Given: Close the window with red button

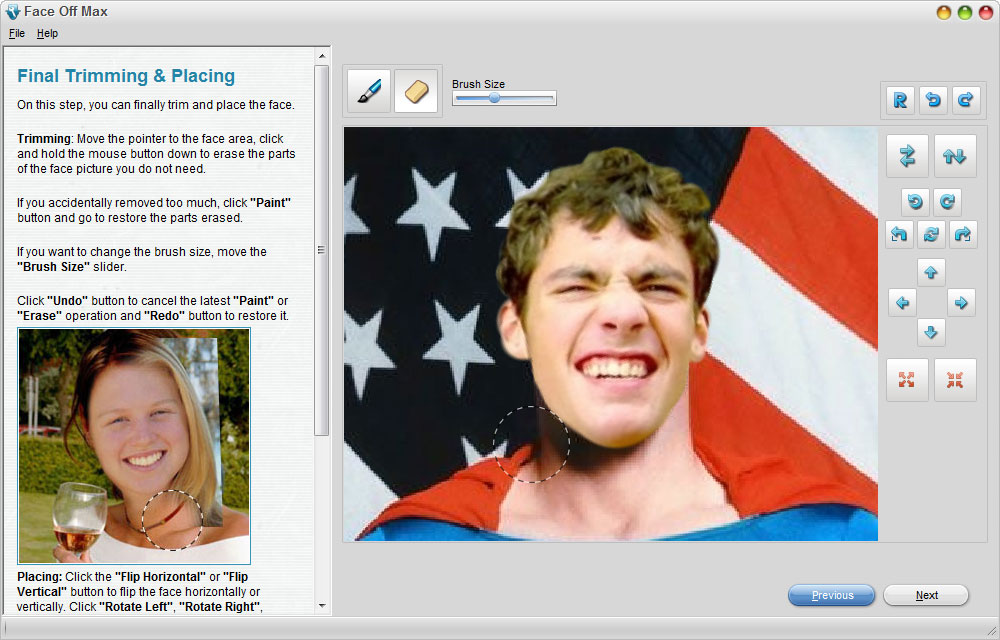Looking at the screenshot, I should (x=986, y=13).
